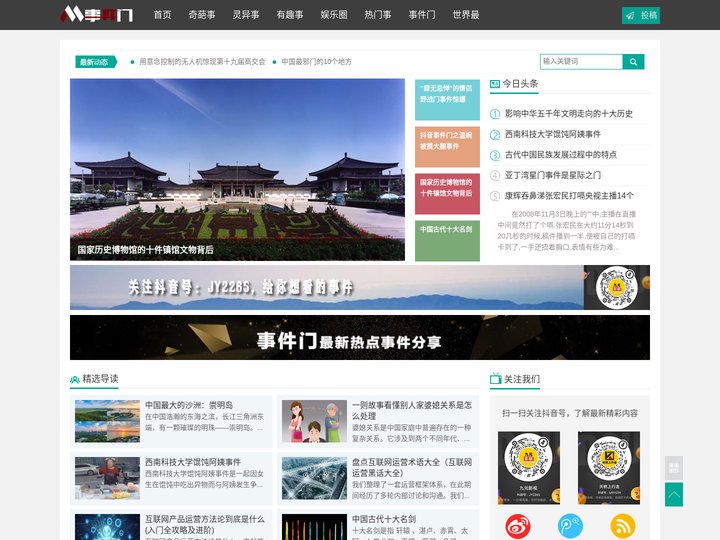The image size is (720, 540).
Task: Click the 今日头条 heading icon
Action: (x=495, y=84)
